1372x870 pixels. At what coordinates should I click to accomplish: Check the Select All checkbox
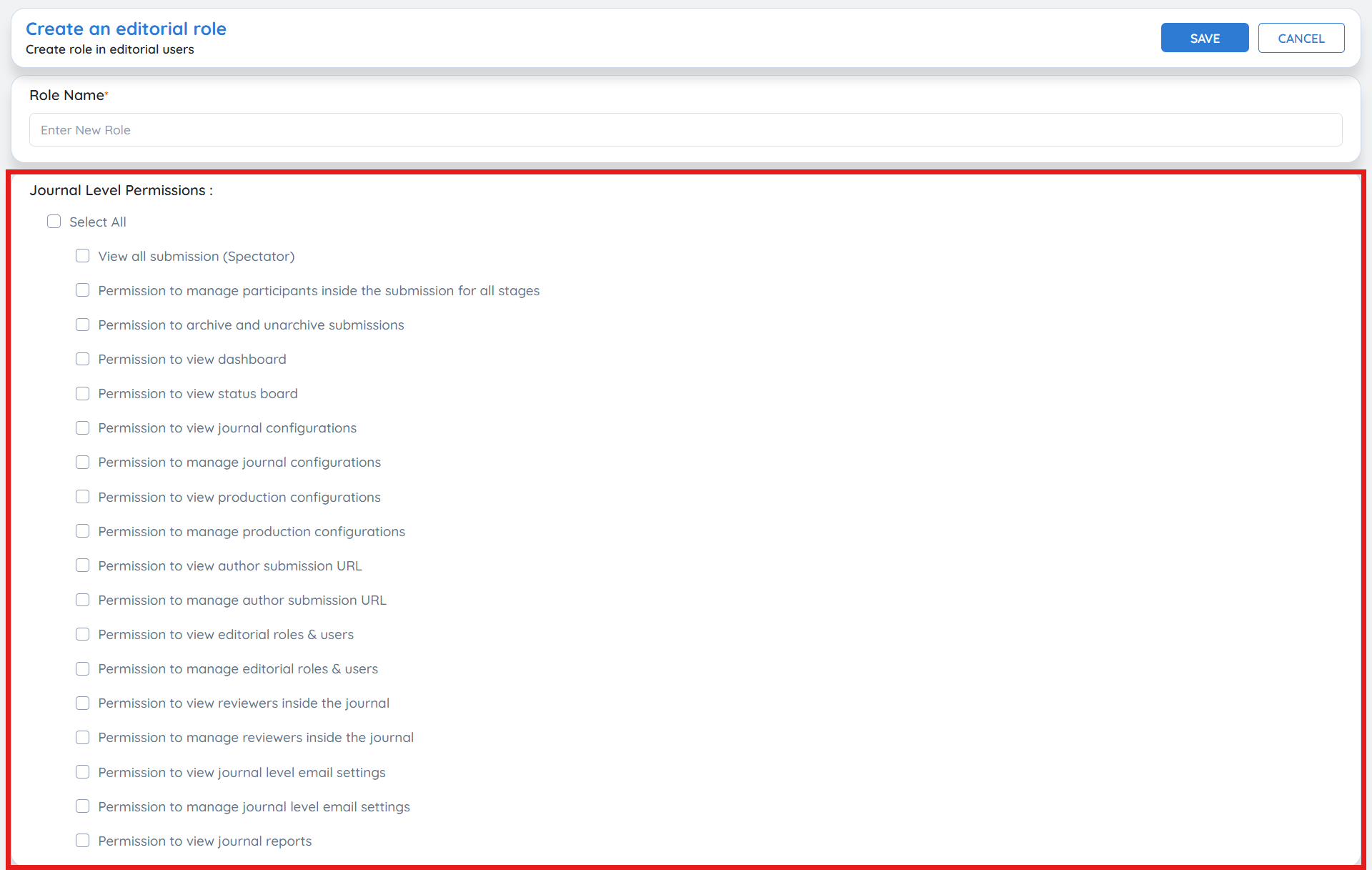point(54,222)
